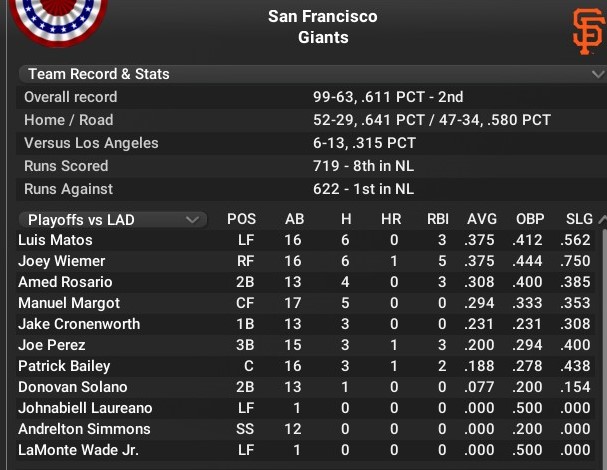Screen dimensions: 607x470
Task: Click the San Francisco Giants title
Action: (x=323, y=27)
